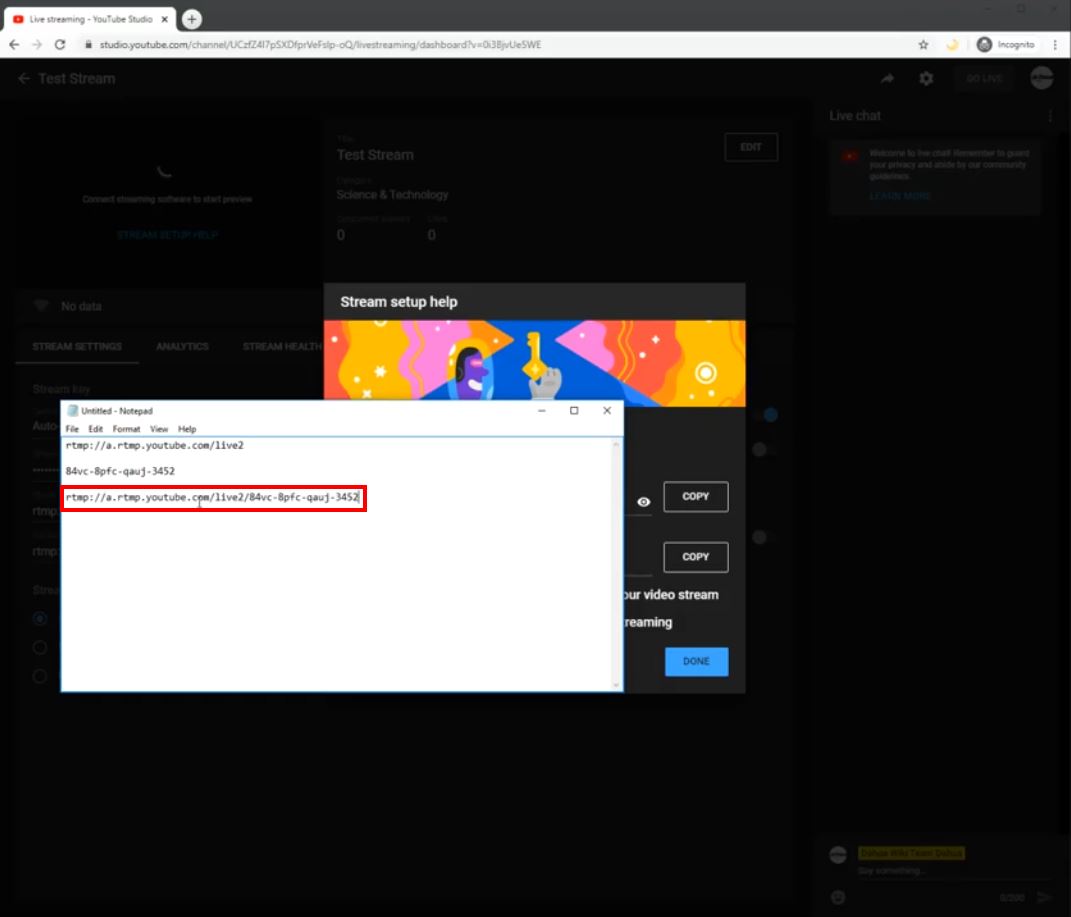The width and height of the screenshot is (1071, 917).
Task: Select the third streaming radio option
Action: tap(40, 675)
